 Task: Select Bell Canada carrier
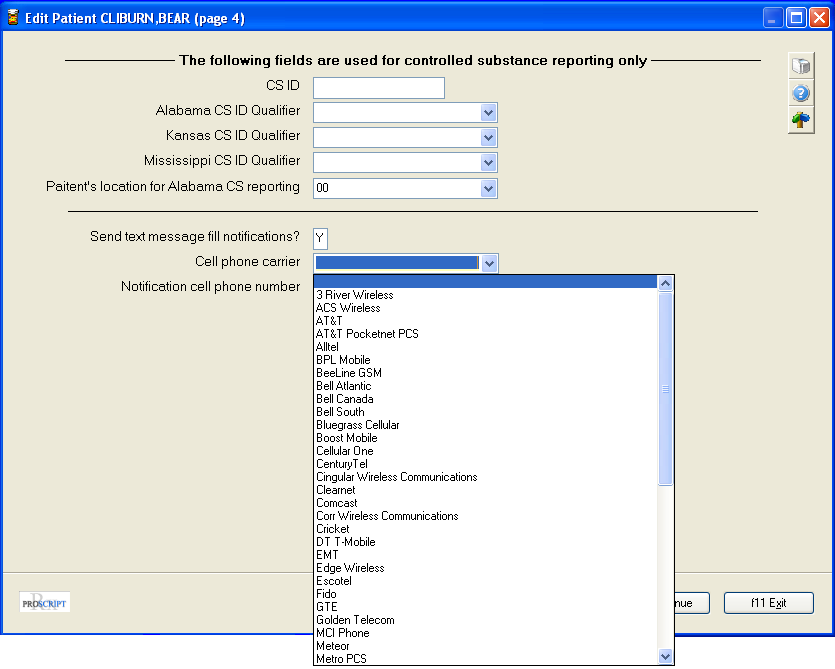coord(486,399)
